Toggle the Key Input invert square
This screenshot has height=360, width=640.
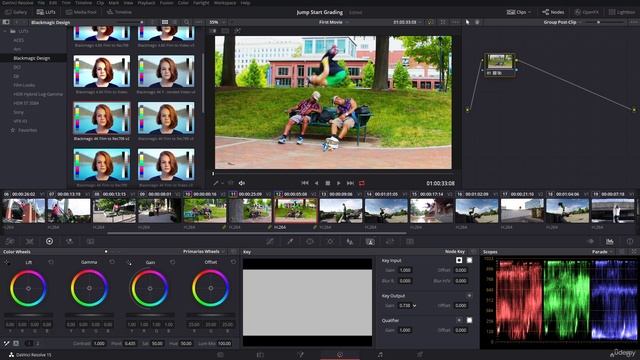[469, 260]
